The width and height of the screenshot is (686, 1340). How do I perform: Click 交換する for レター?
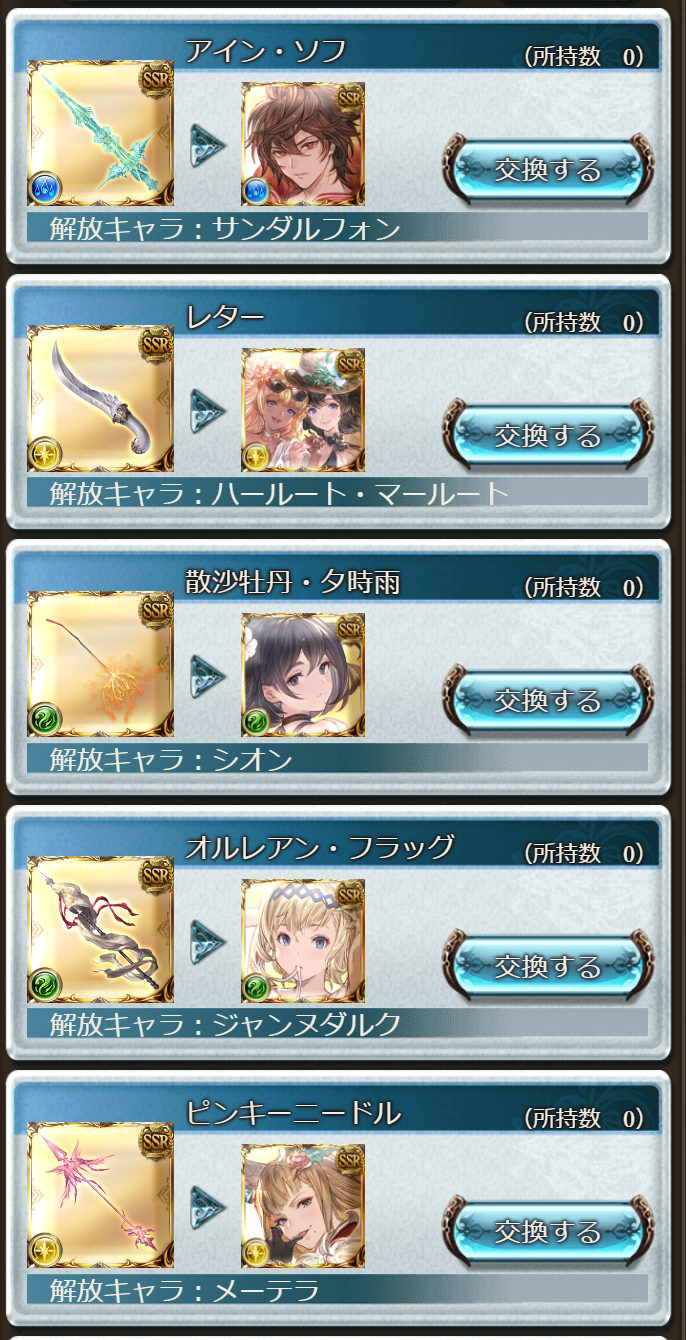click(x=548, y=435)
